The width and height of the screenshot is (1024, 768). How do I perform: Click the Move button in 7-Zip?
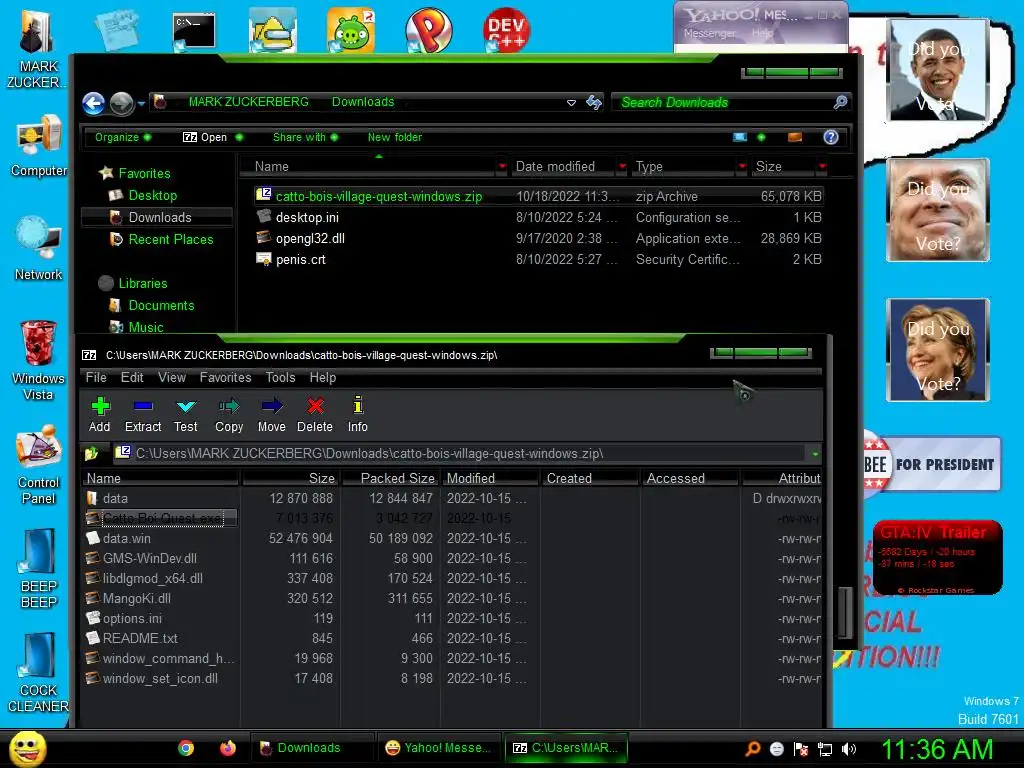[x=272, y=415]
